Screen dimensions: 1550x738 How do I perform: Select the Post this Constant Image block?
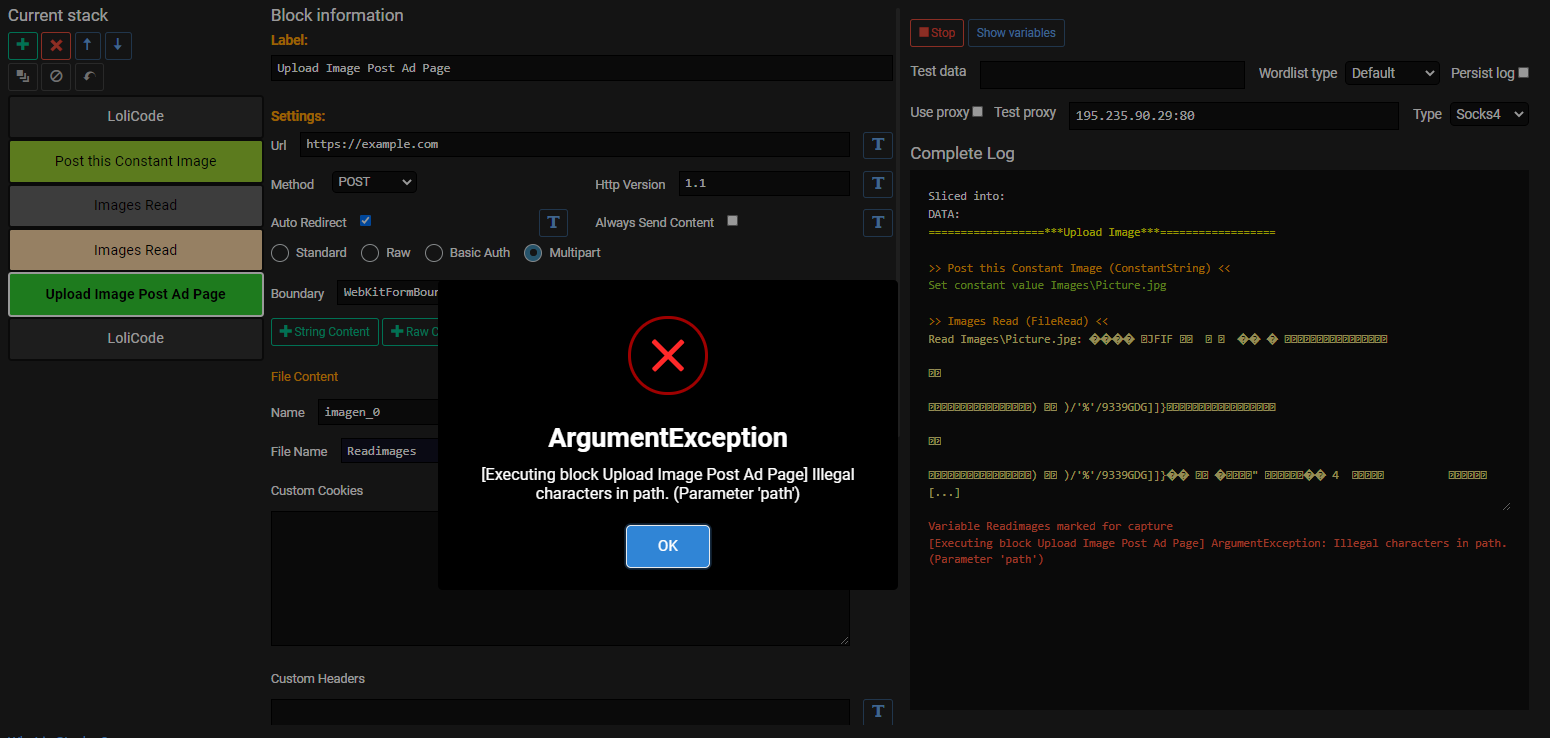[x=136, y=161]
